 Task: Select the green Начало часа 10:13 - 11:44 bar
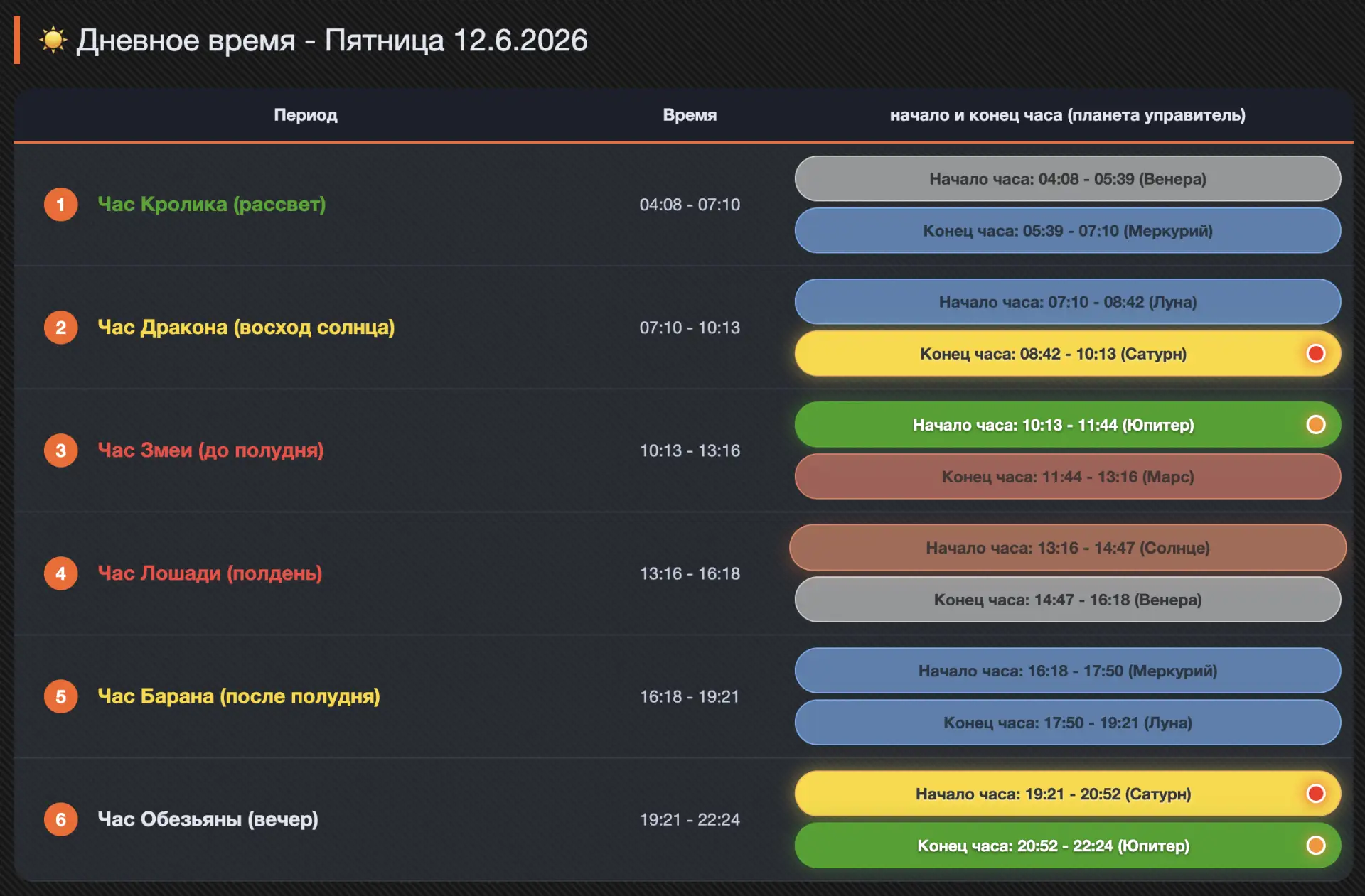[1068, 424]
